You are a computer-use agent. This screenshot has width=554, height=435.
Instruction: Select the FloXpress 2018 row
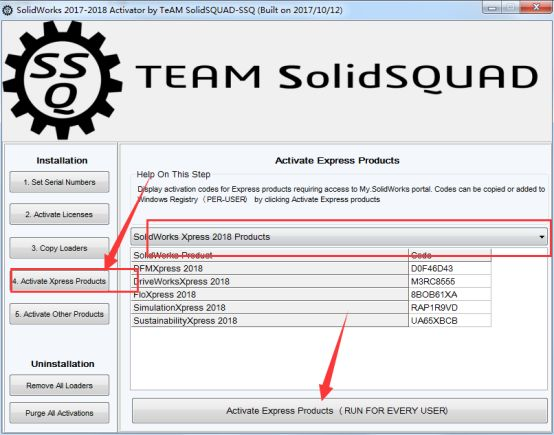pos(311,295)
